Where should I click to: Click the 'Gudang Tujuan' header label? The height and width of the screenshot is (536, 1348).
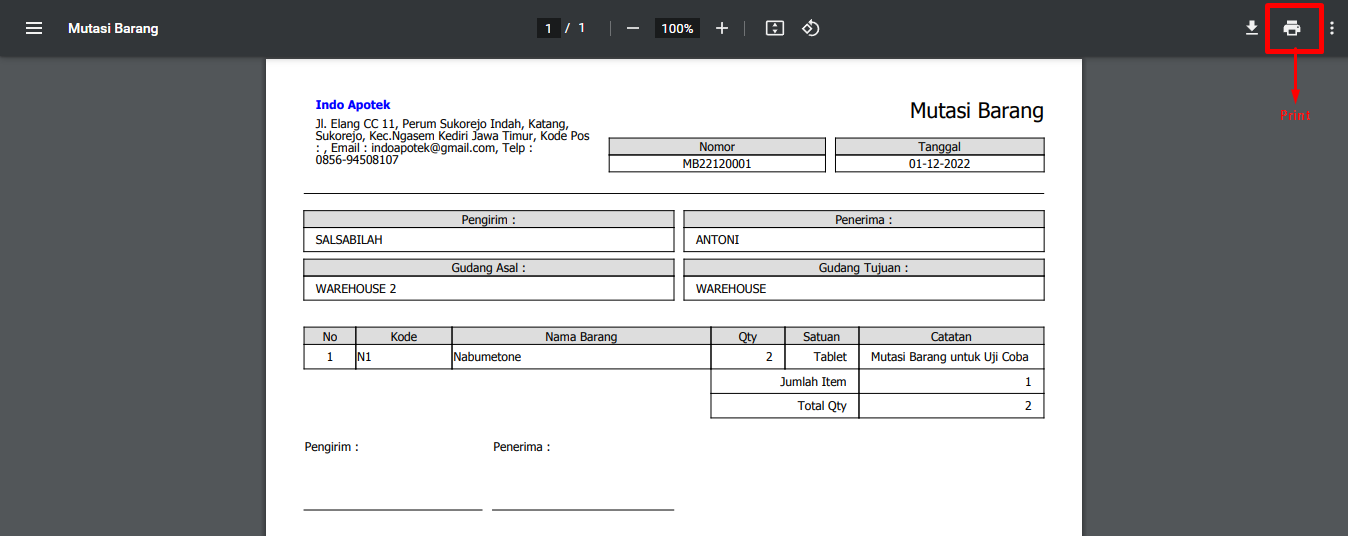tap(863, 268)
